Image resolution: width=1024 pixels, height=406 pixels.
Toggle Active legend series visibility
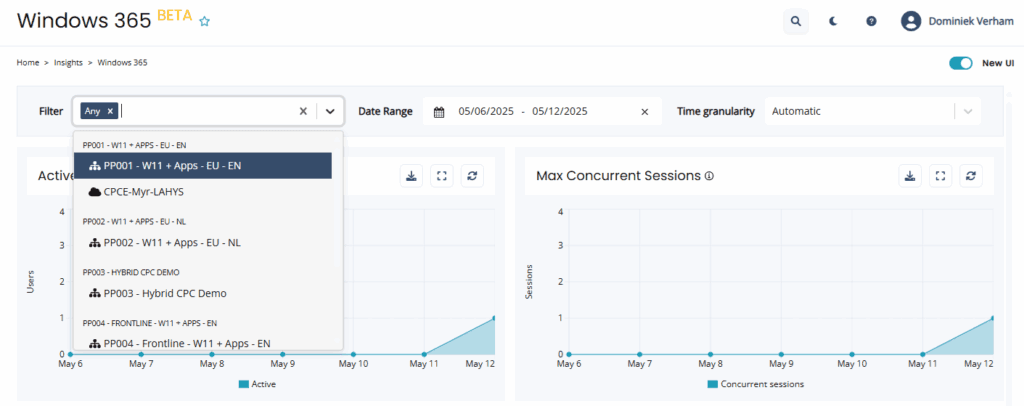click(x=257, y=384)
